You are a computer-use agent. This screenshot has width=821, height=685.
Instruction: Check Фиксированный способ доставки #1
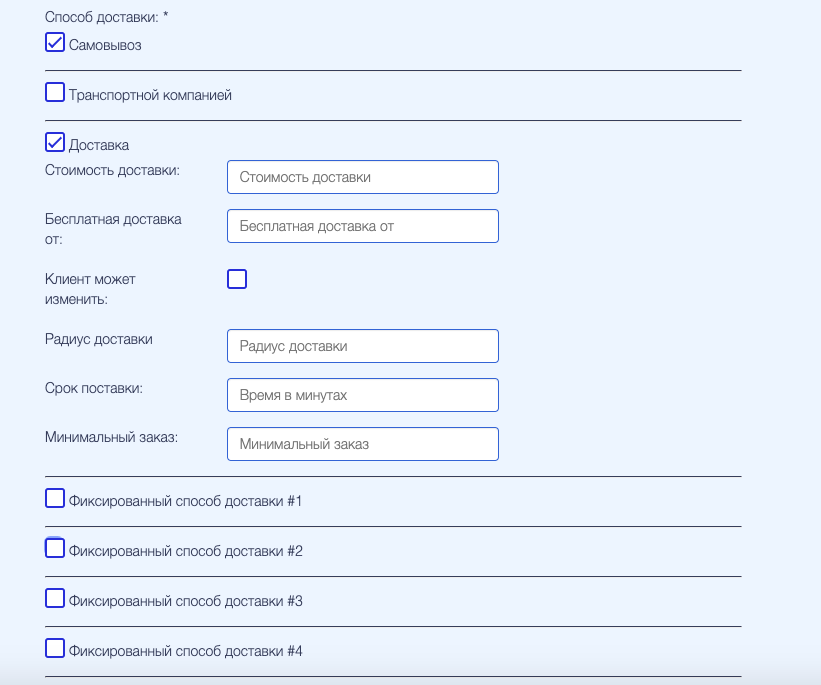(55, 499)
